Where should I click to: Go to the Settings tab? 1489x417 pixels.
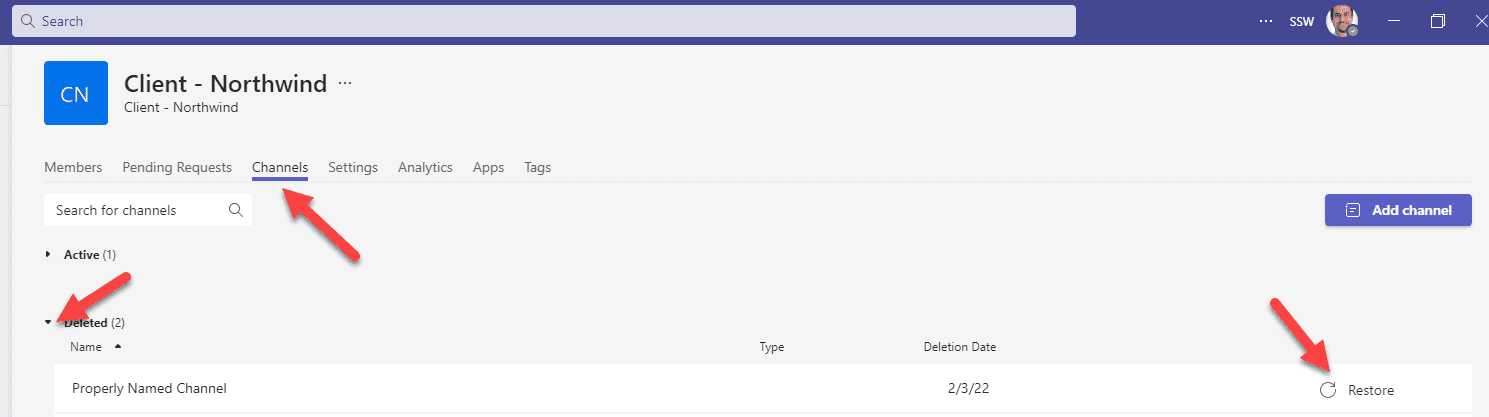click(353, 168)
